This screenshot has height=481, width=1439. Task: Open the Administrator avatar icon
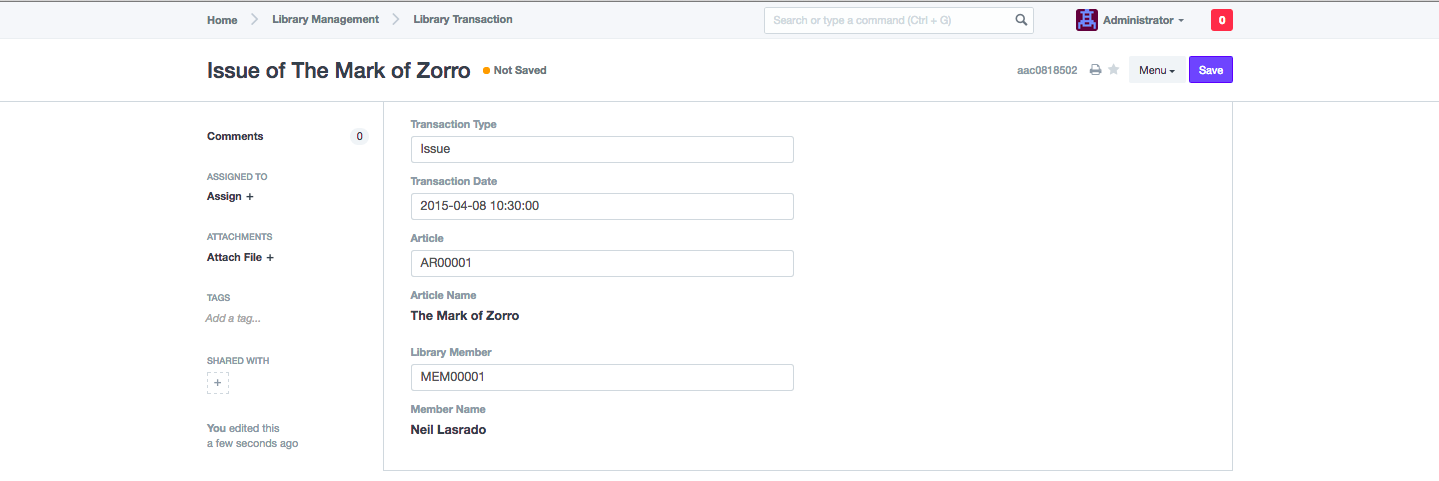(1087, 20)
